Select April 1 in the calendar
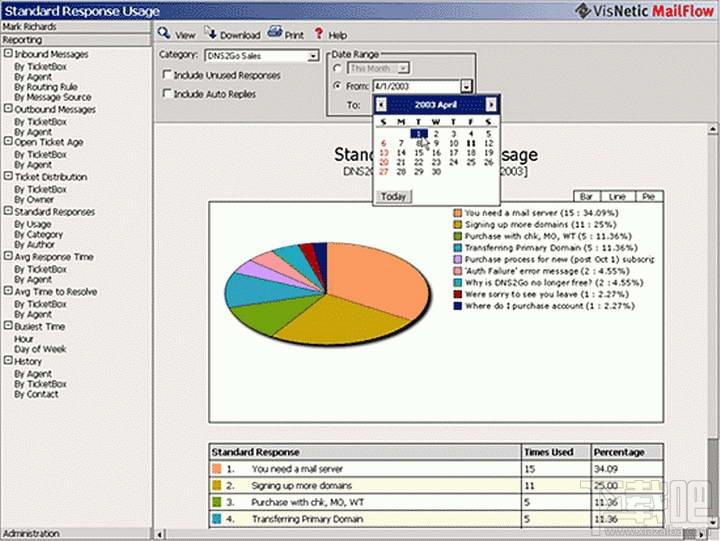720x541 pixels. click(419, 134)
